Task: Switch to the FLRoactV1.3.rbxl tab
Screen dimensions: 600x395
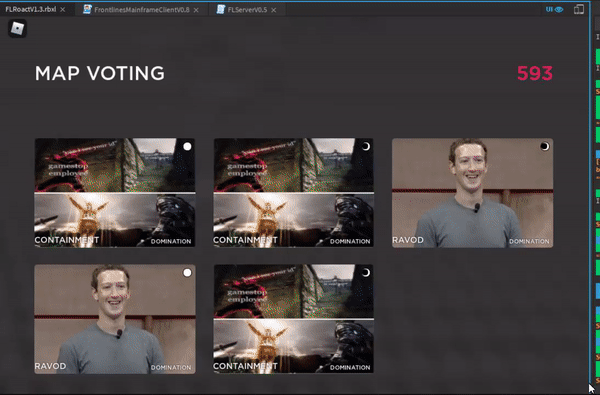Action: click(x=31, y=9)
